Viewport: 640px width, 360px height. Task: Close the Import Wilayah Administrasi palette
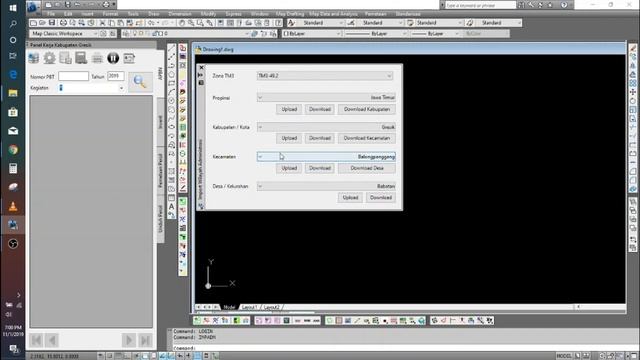pos(201,68)
